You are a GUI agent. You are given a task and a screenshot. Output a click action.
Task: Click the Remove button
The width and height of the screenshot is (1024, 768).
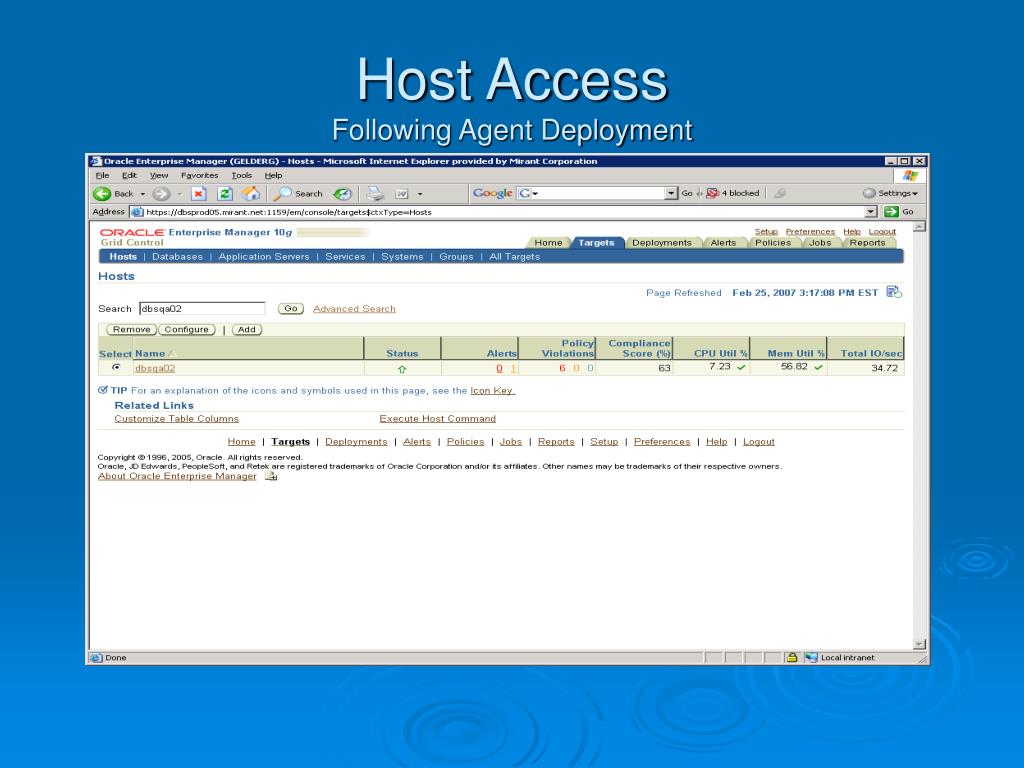[x=132, y=329]
